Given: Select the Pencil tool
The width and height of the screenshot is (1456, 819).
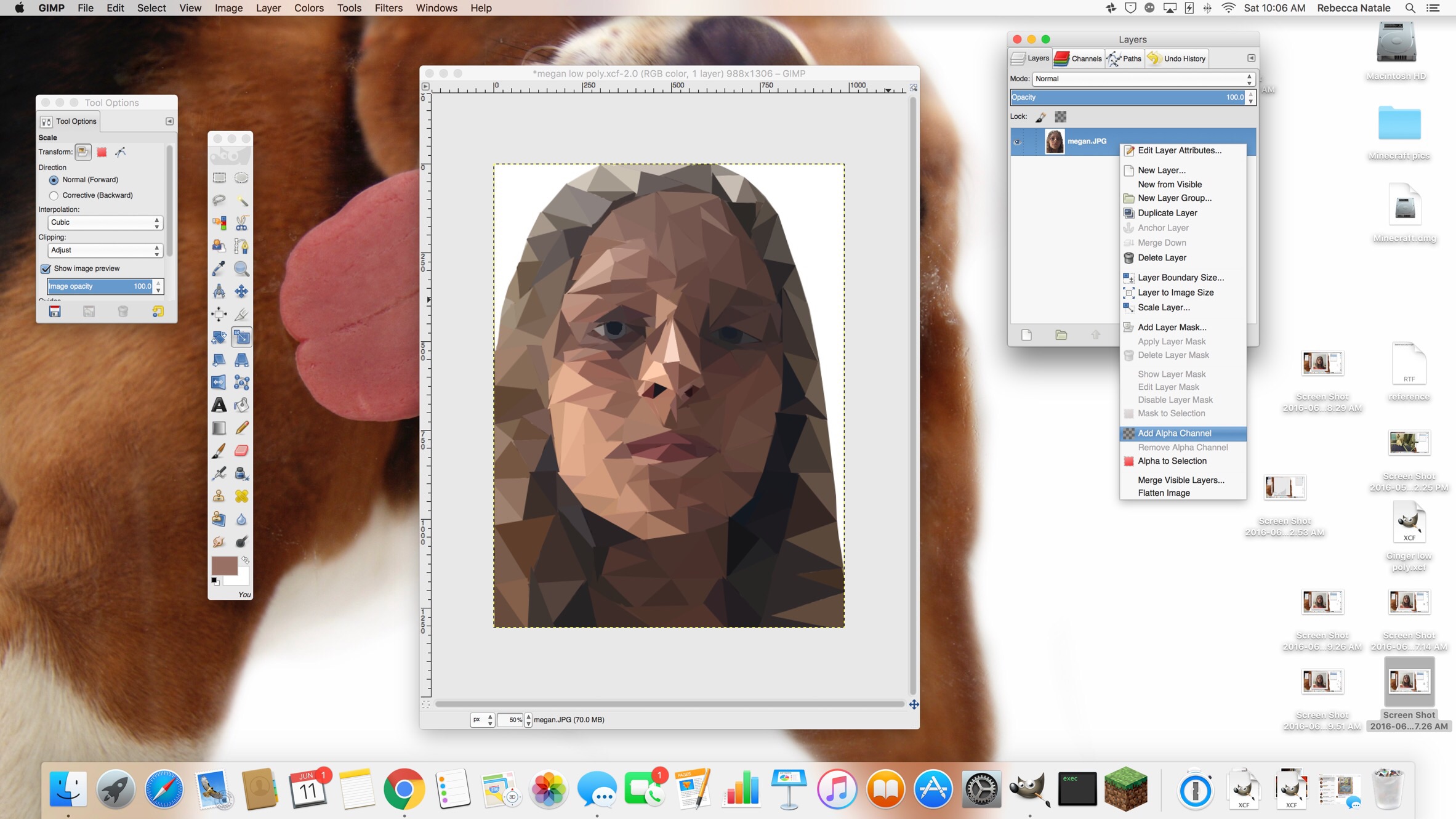Looking at the screenshot, I should [241, 428].
